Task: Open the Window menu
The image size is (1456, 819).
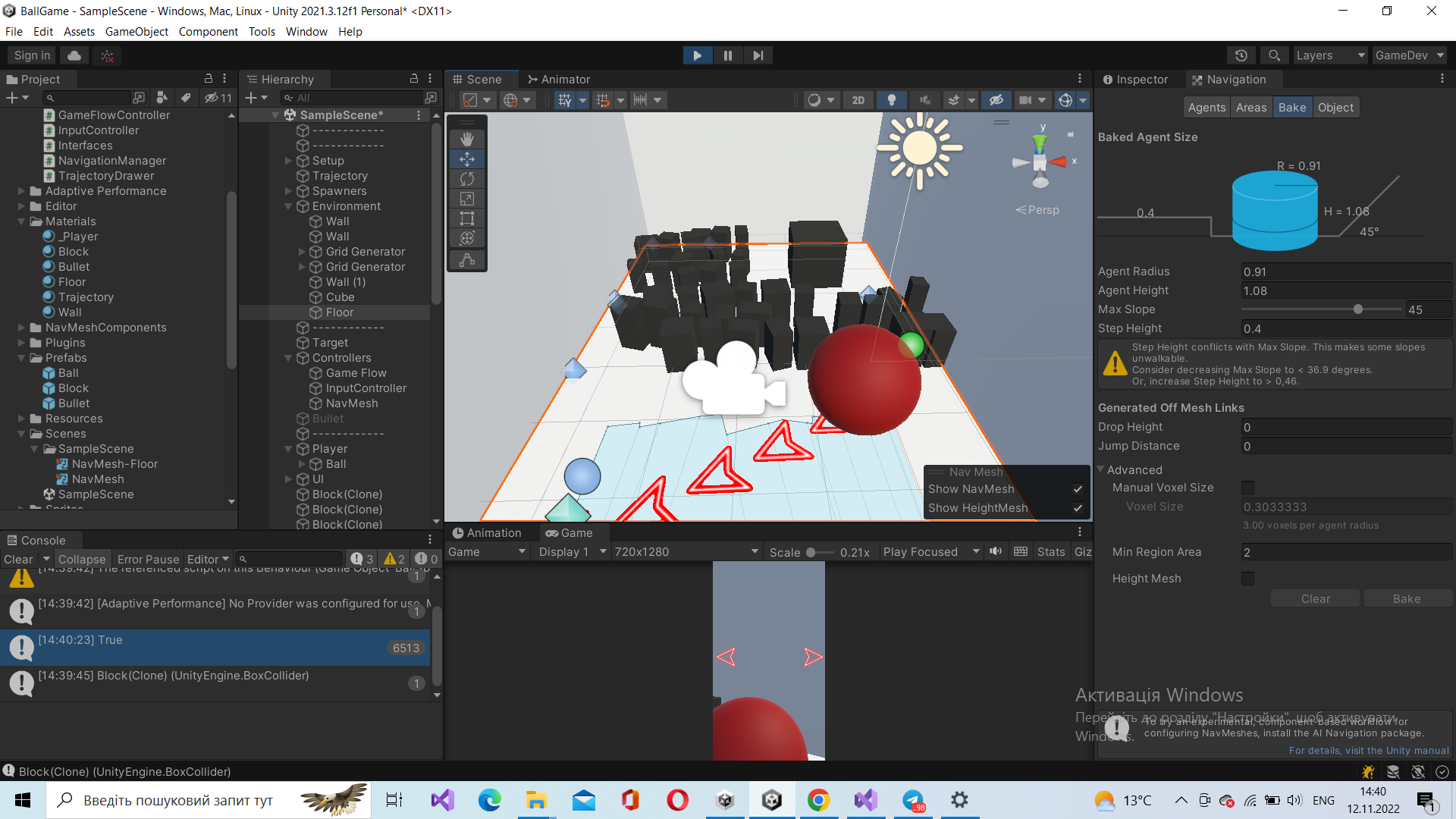Action: [x=306, y=32]
